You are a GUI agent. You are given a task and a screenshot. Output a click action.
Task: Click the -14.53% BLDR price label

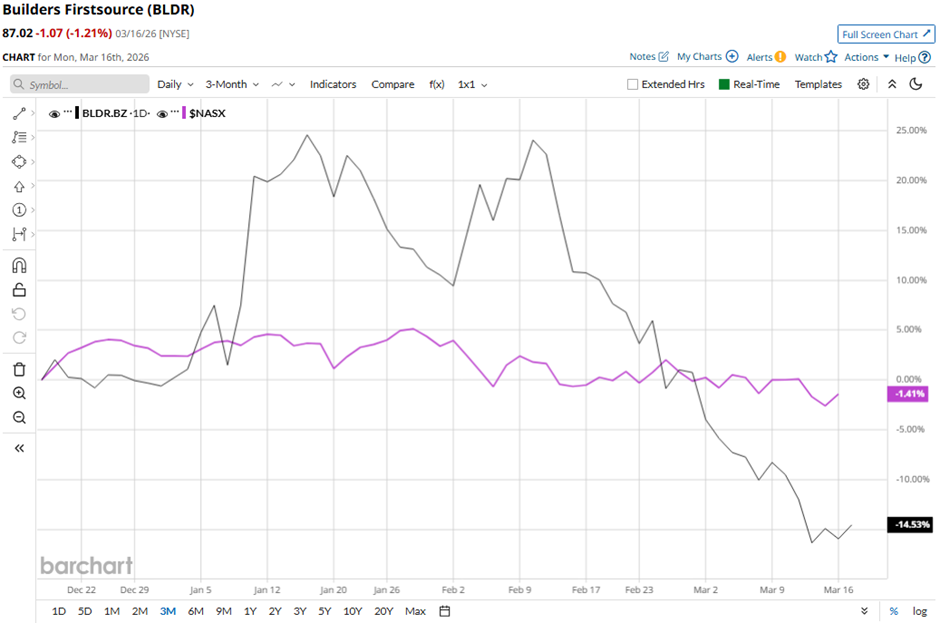click(911, 525)
